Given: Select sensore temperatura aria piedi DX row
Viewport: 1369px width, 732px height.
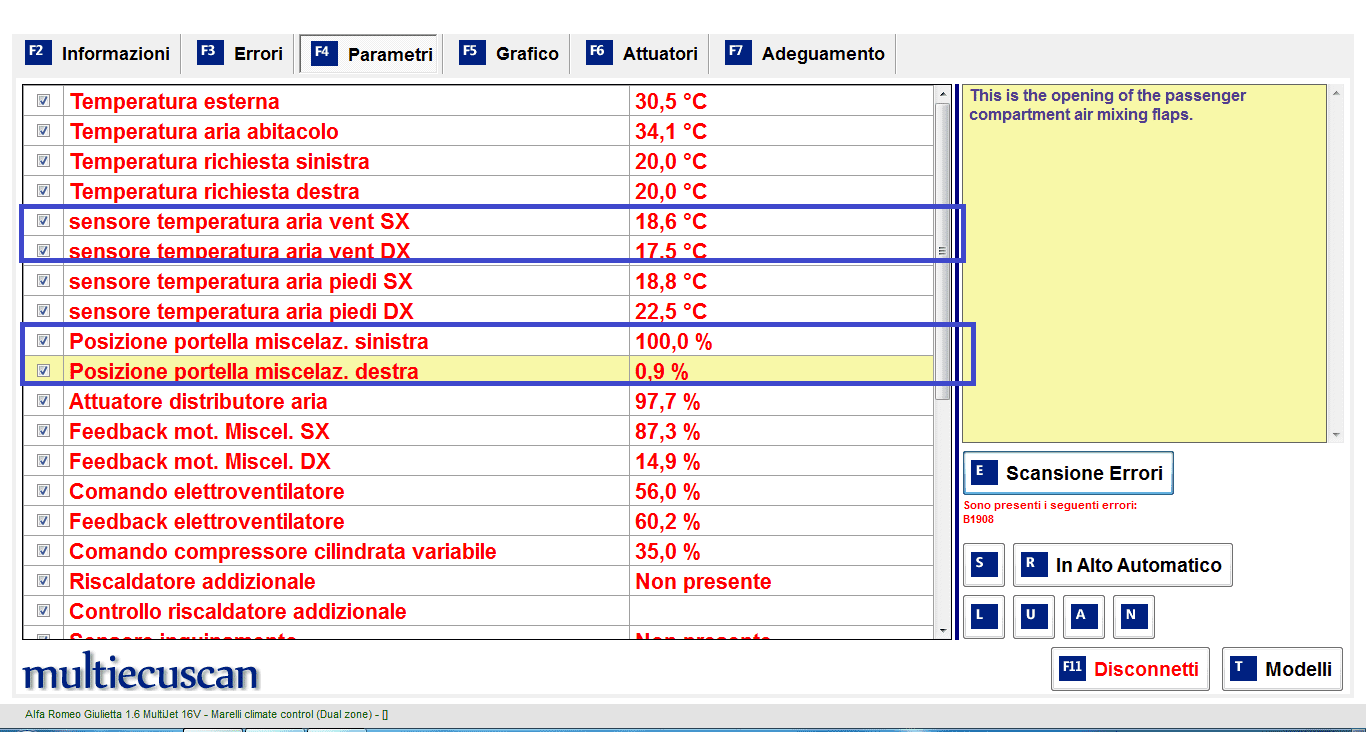Looking at the screenshot, I should tap(478, 311).
